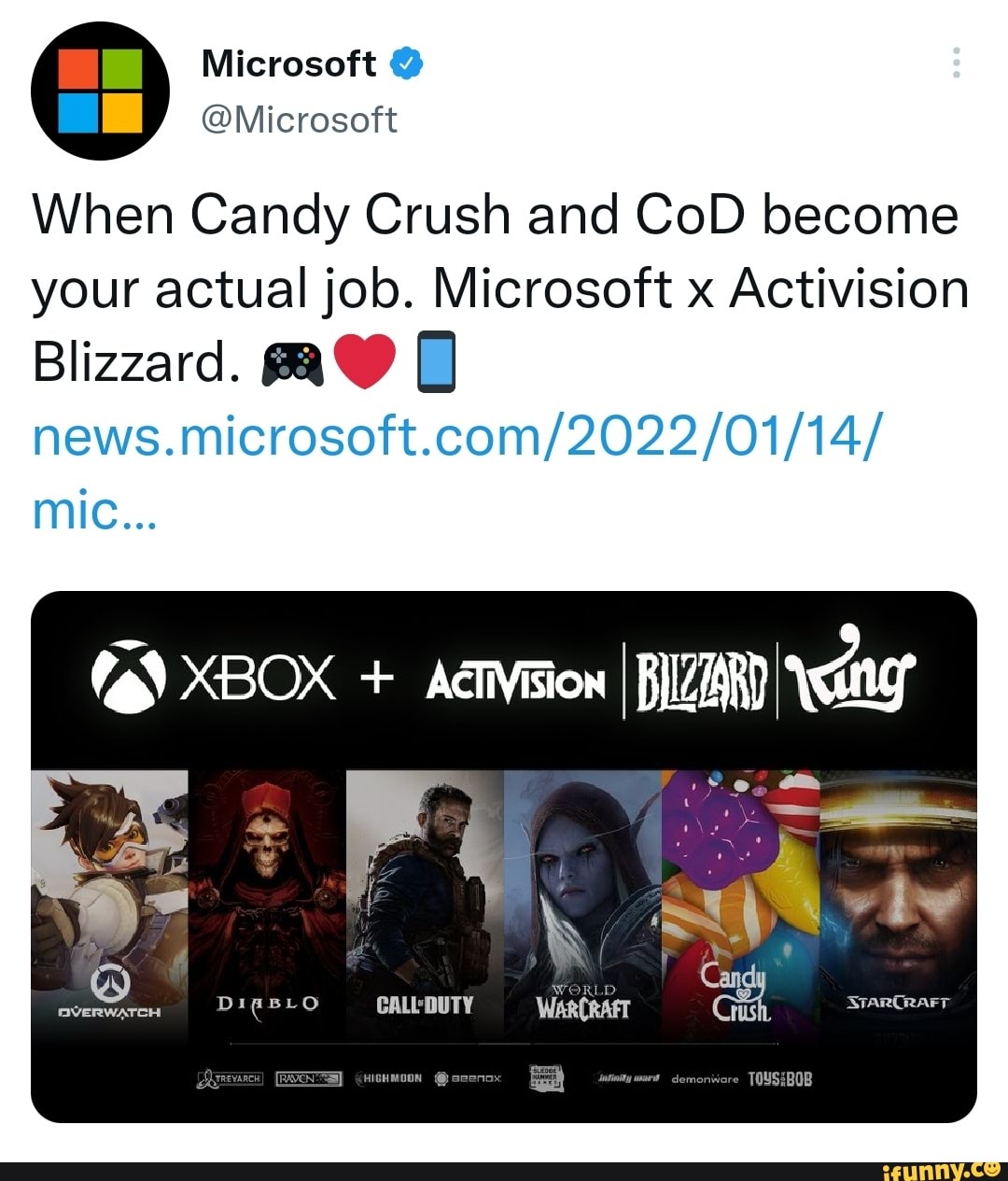1008x1181 pixels.
Task: Click the game controller emoji
Action: click(293, 364)
